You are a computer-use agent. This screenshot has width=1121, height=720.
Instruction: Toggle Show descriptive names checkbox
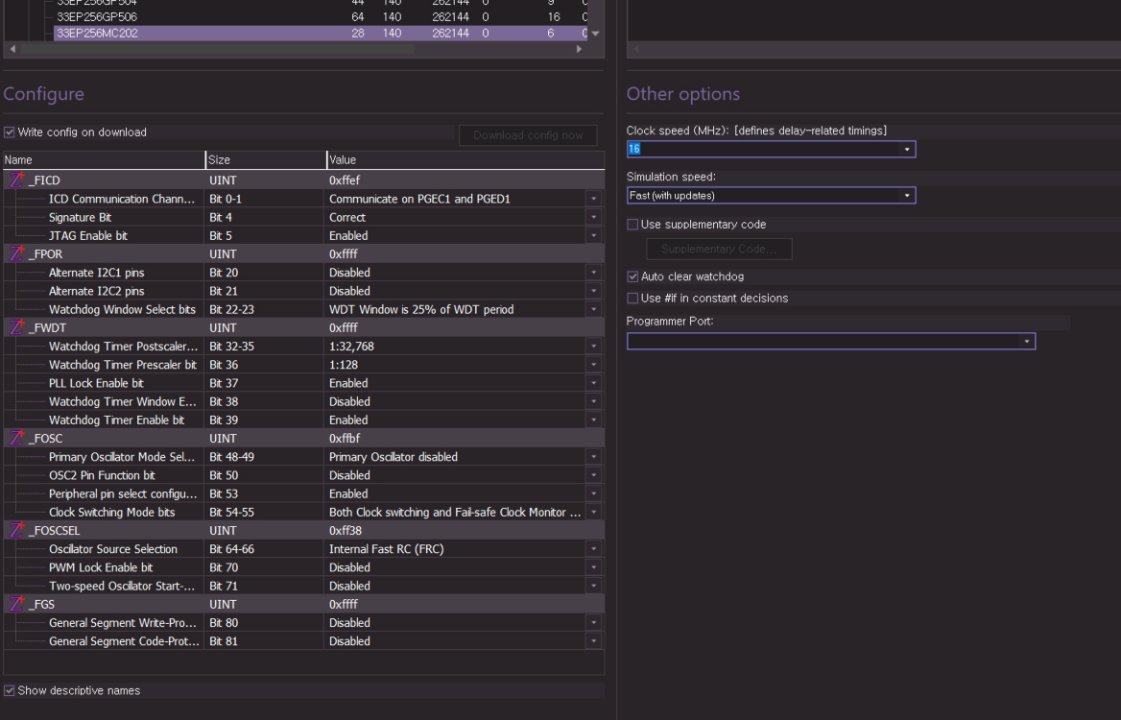[10, 691]
